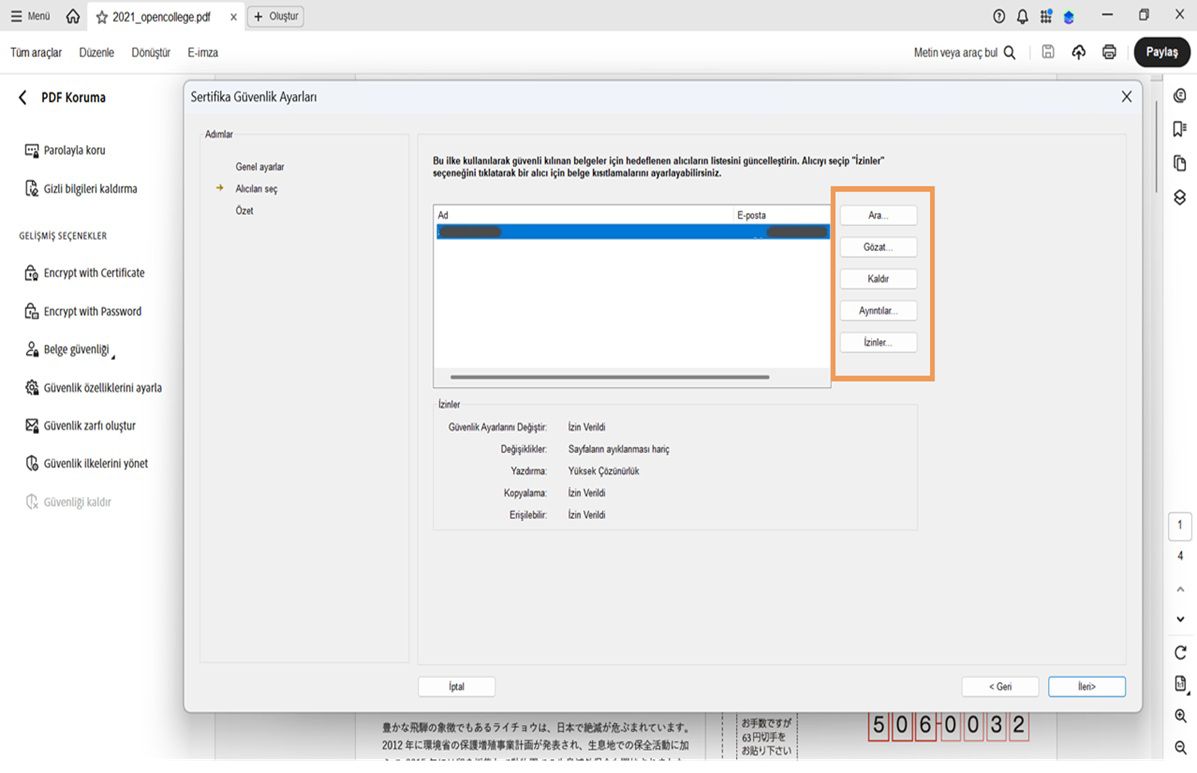The height and width of the screenshot is (773, 1197).
Task: Open Güvenlik ilkelerini yönet
Action: click(86, 463)
